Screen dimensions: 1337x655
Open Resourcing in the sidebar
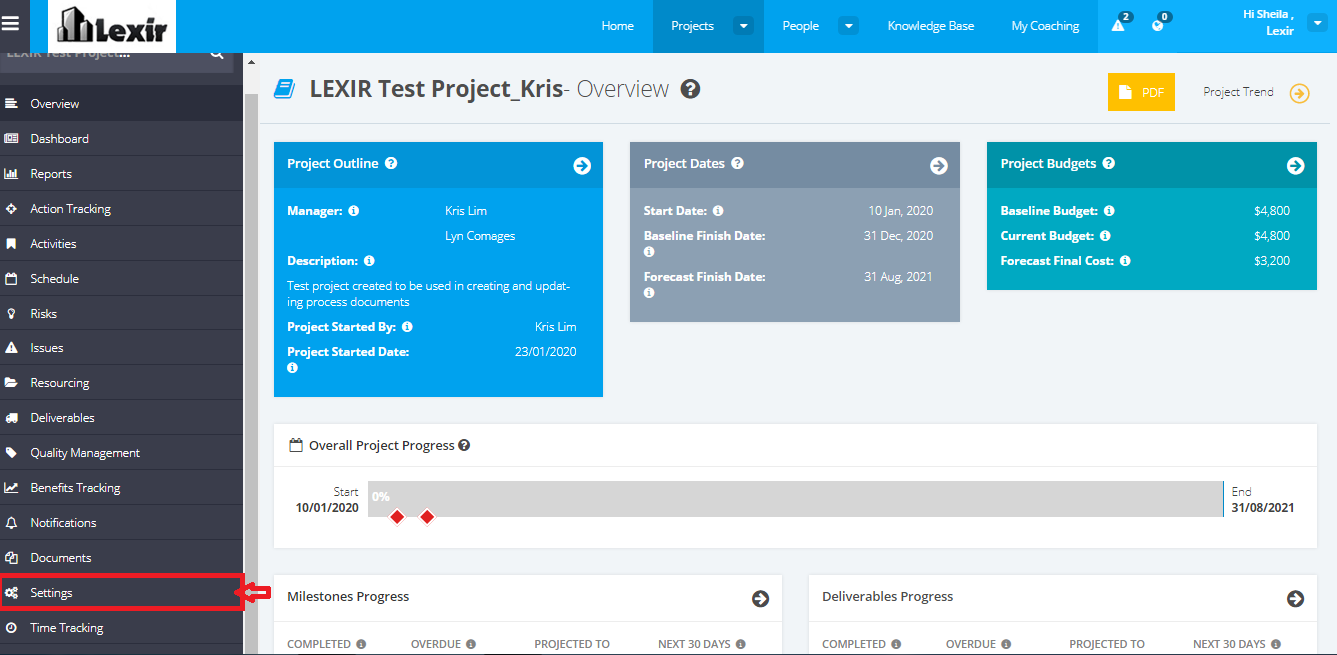(121, 383)
